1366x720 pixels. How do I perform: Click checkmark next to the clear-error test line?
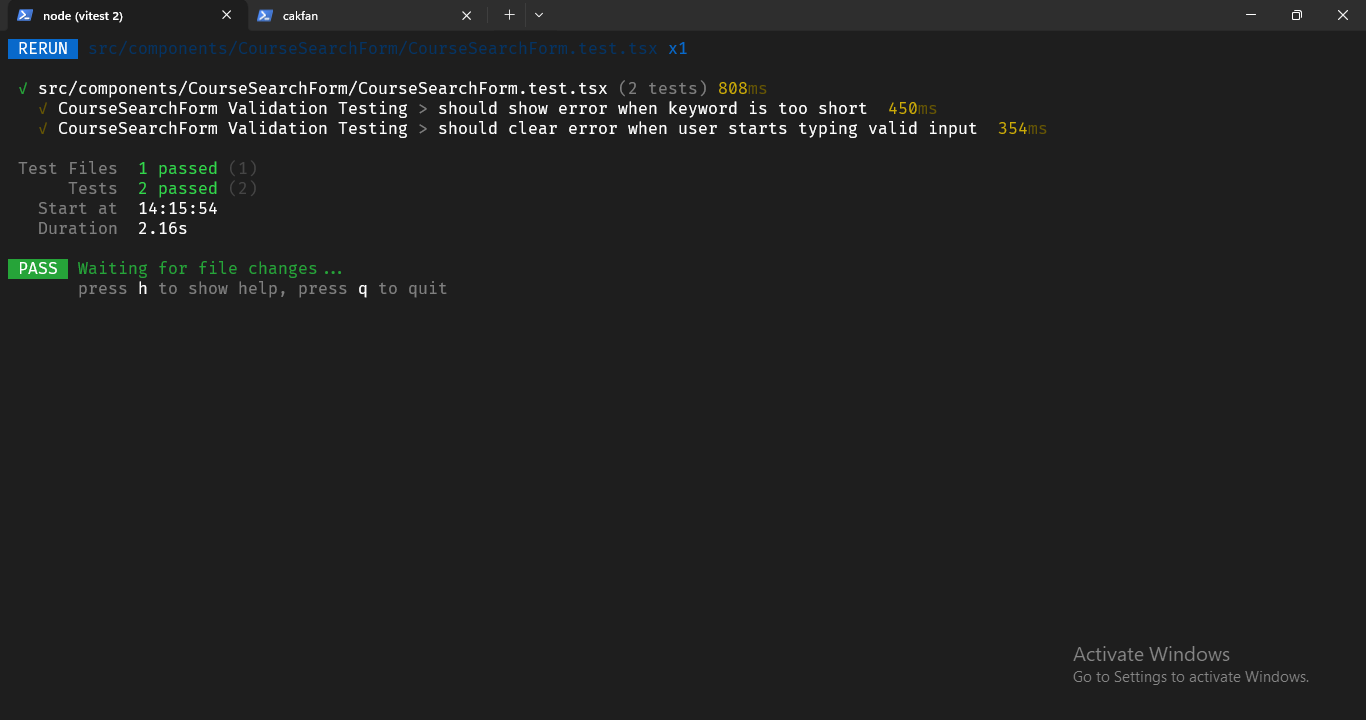coord(42,128)
